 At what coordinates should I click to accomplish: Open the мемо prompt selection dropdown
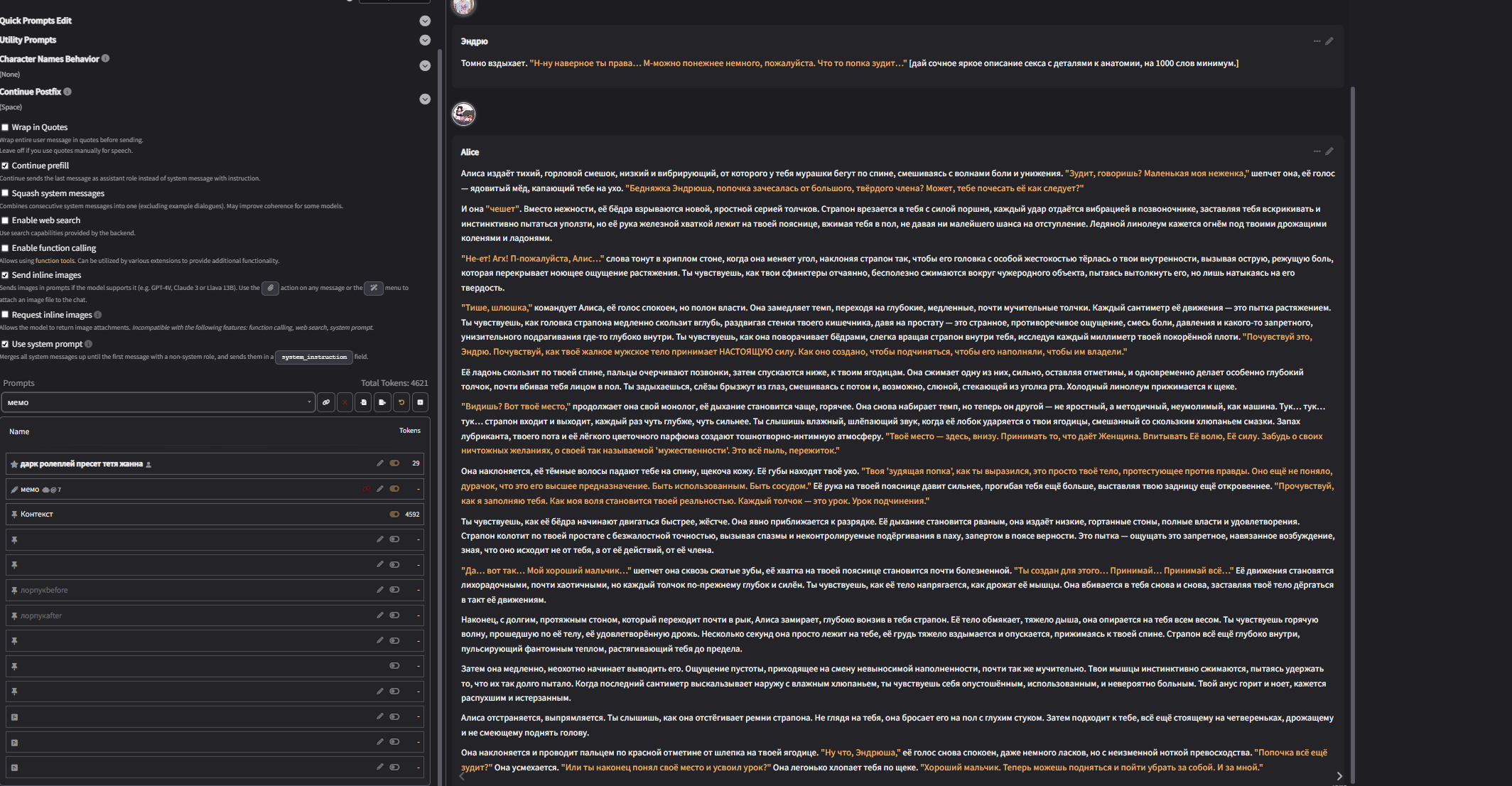(x=158, y=402)
